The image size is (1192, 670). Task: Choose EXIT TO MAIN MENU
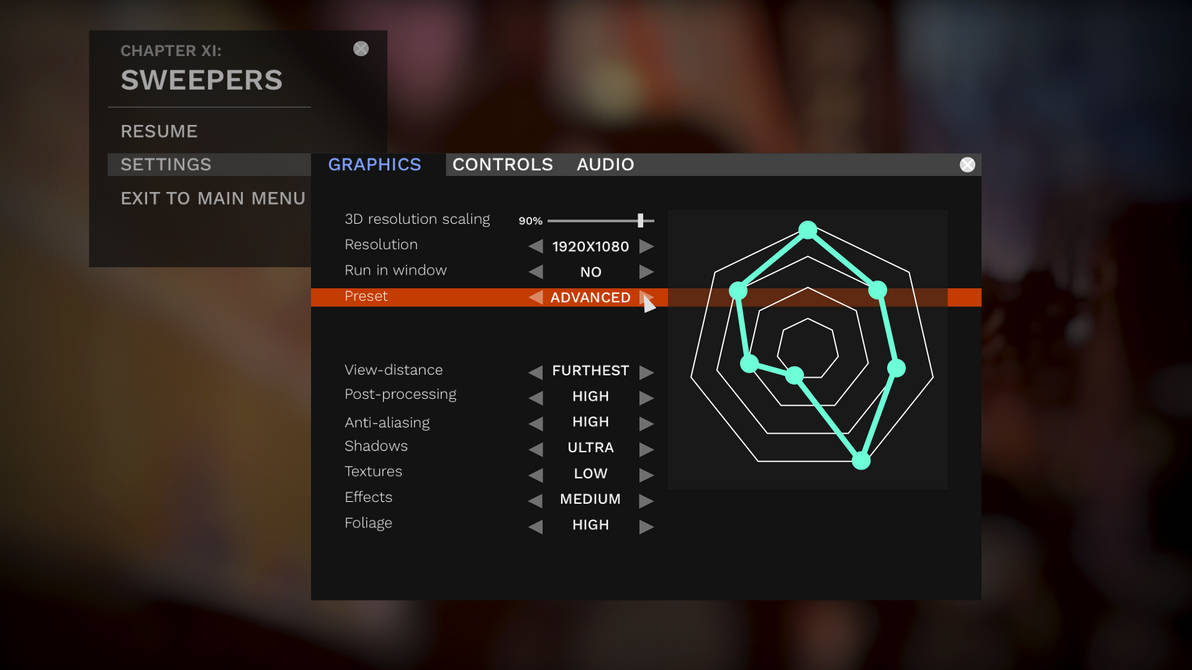click(213, 198)
